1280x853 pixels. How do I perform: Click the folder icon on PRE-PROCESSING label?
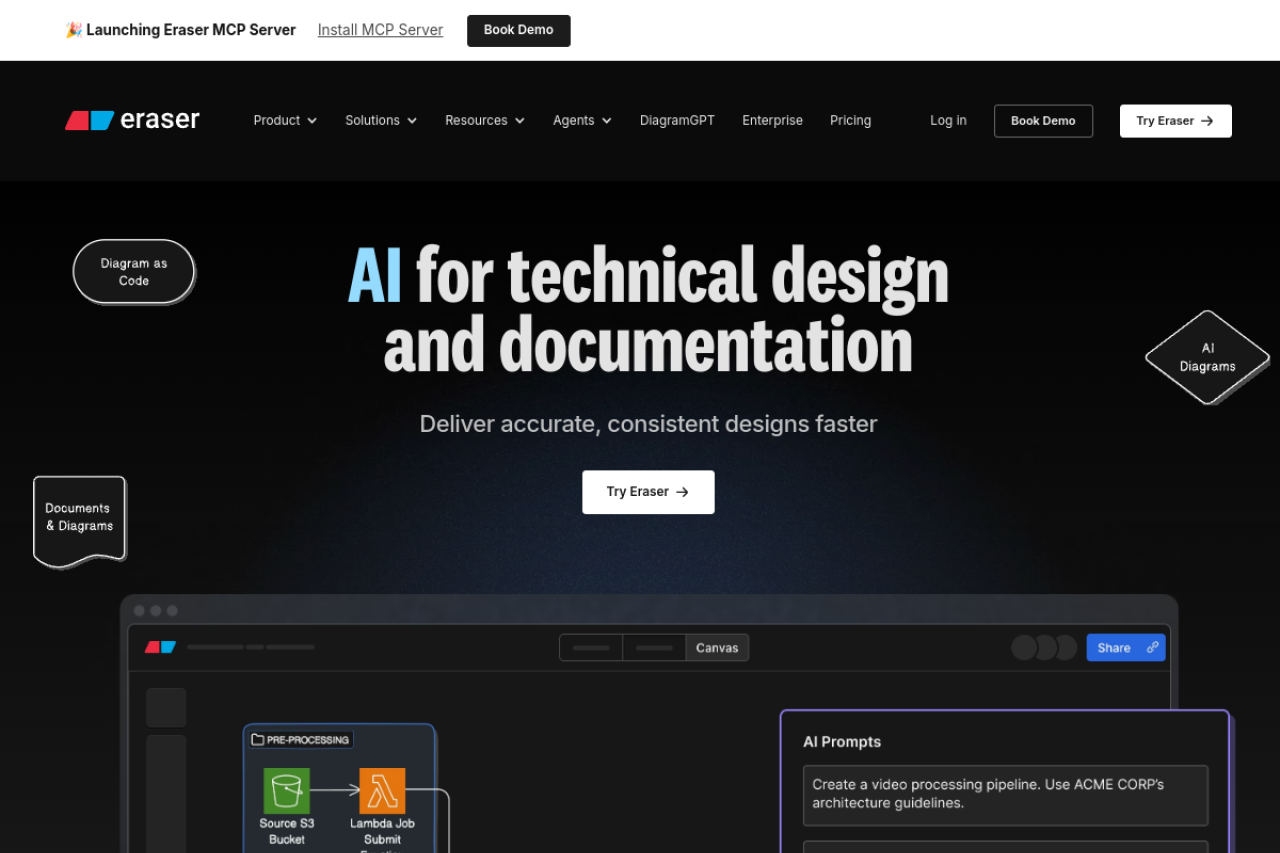point(258,740)
